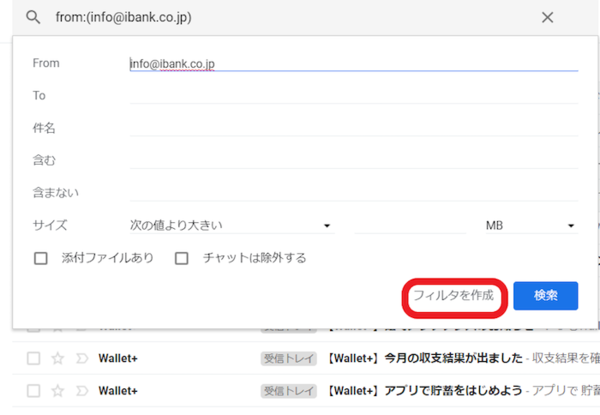600x415 pixels.
Task: Select checkbox for アプリで貯蓄をはじめよう email
Action: point(33,391)
